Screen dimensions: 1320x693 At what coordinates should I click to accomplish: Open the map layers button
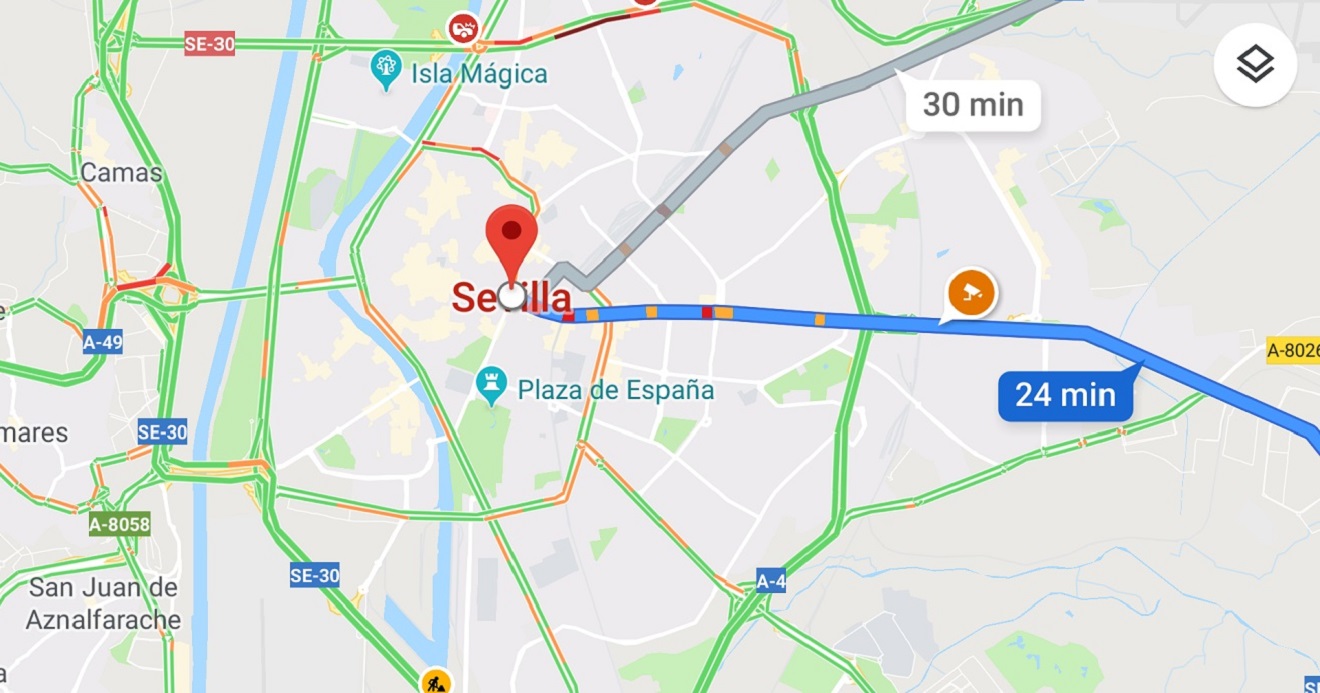point(1255,65)
